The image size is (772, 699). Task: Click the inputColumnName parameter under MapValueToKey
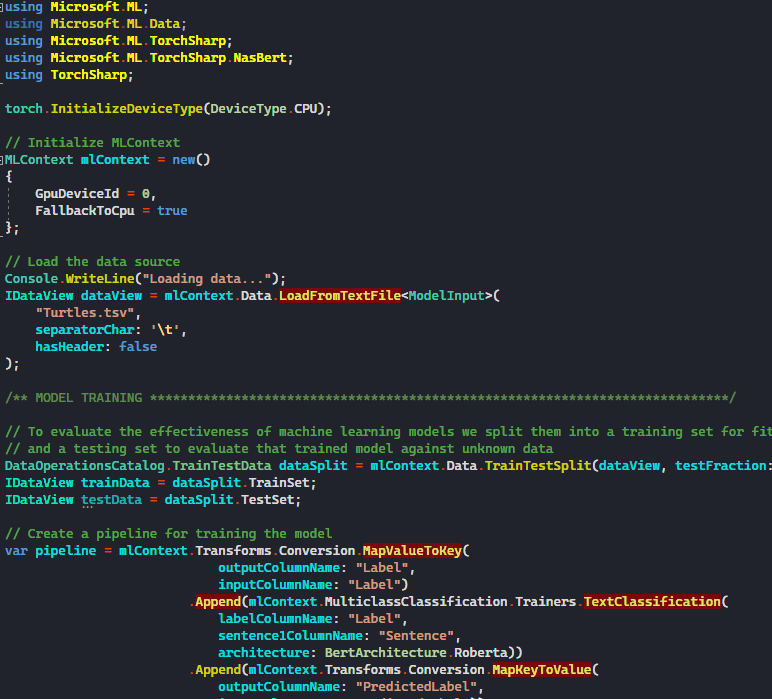pyautogui.click(x=275, y=585)
